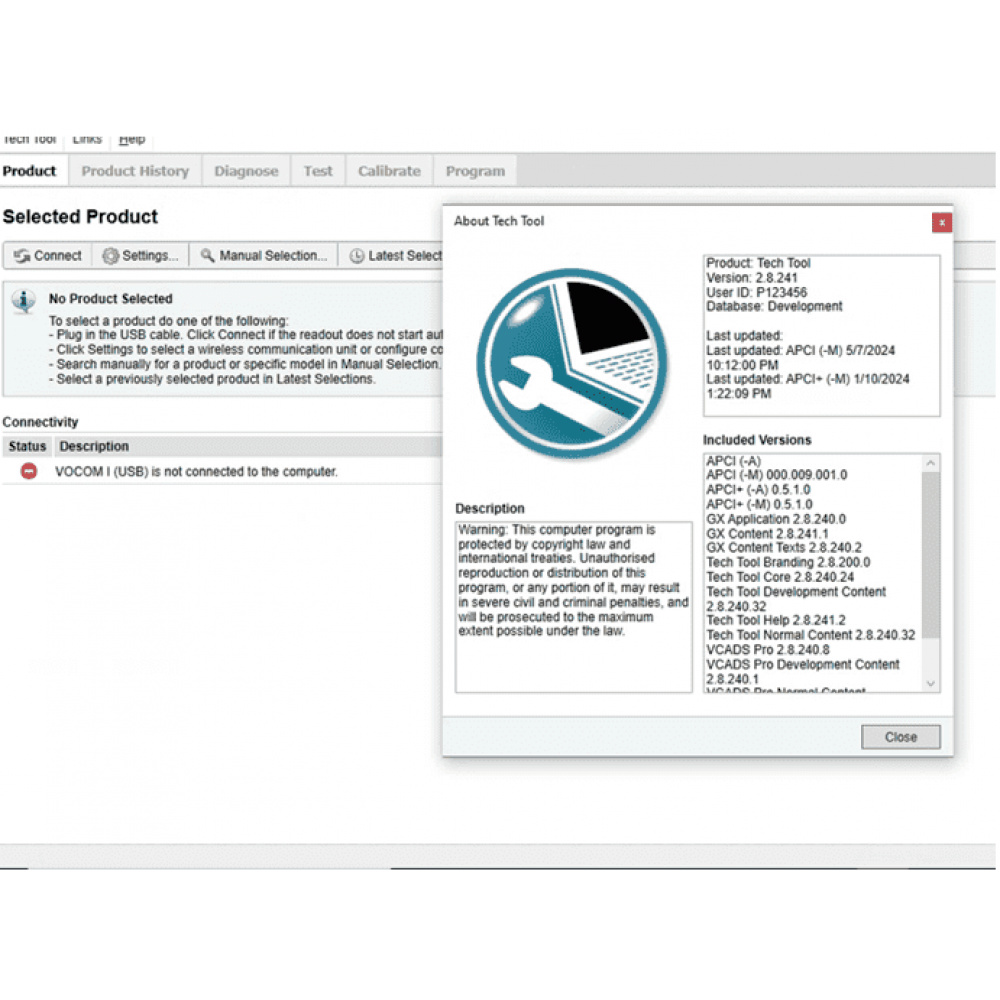This screenshot has height=1000, width=1000.
Task: Close the About Tech Tool dialog with red X
Action: click(941, 223)
